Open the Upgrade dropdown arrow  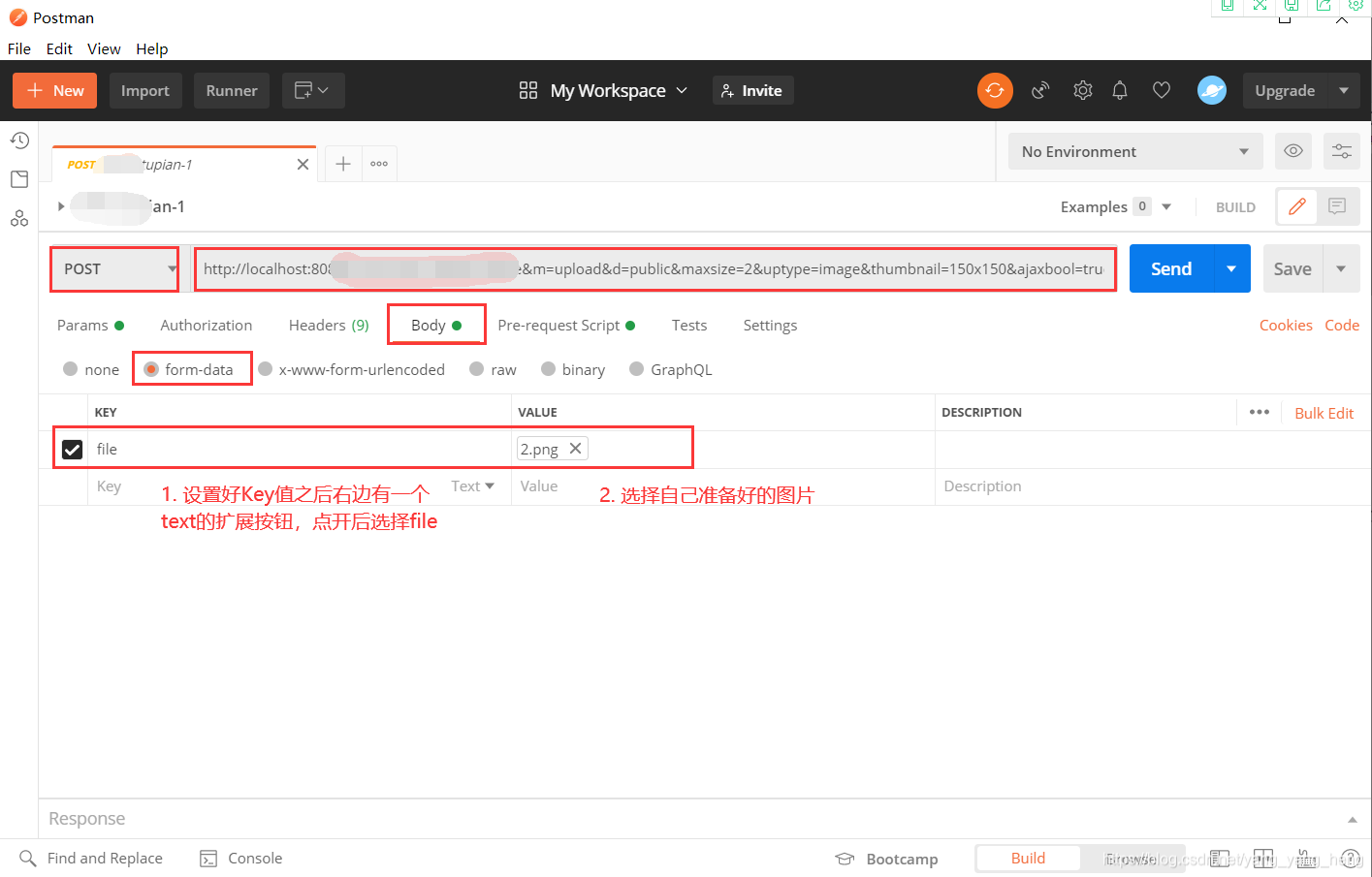[x=1344, y=91]
